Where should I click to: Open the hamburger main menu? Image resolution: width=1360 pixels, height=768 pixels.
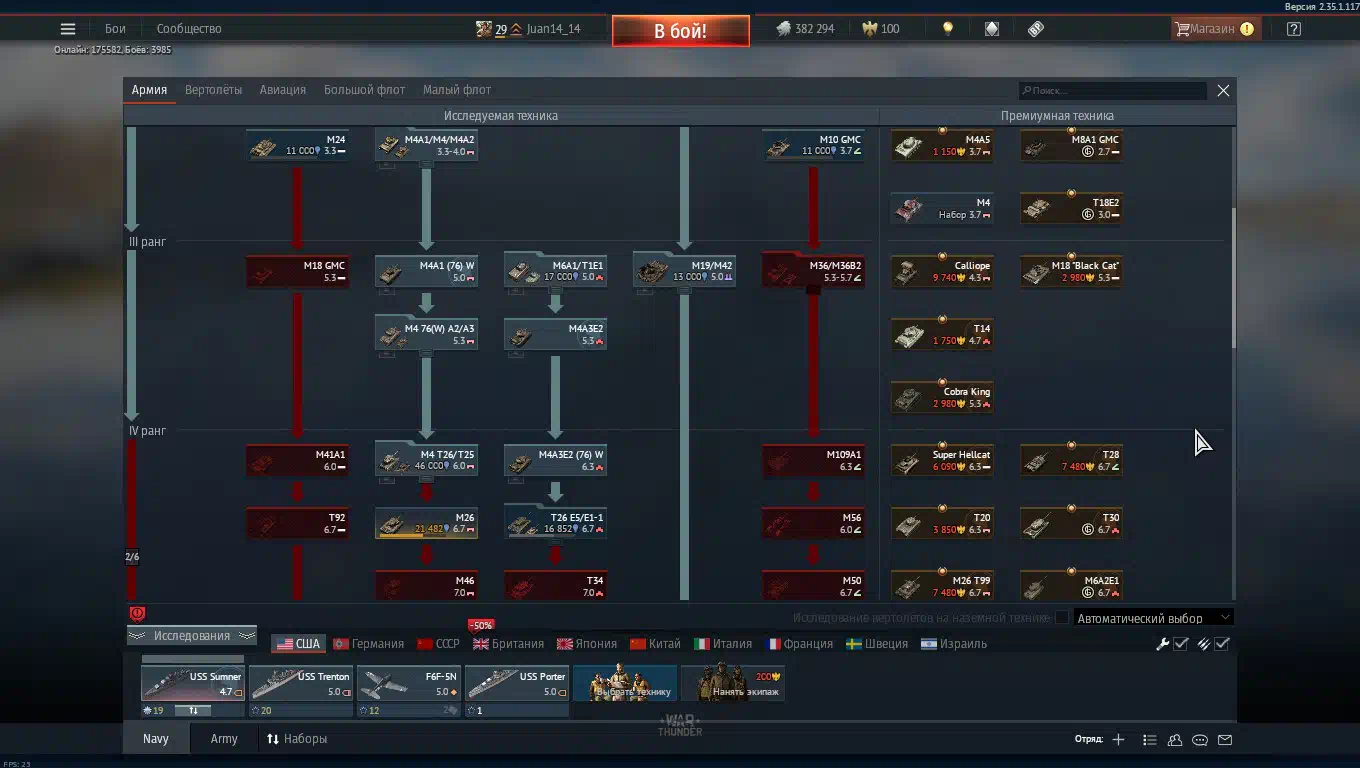(68, 29)
